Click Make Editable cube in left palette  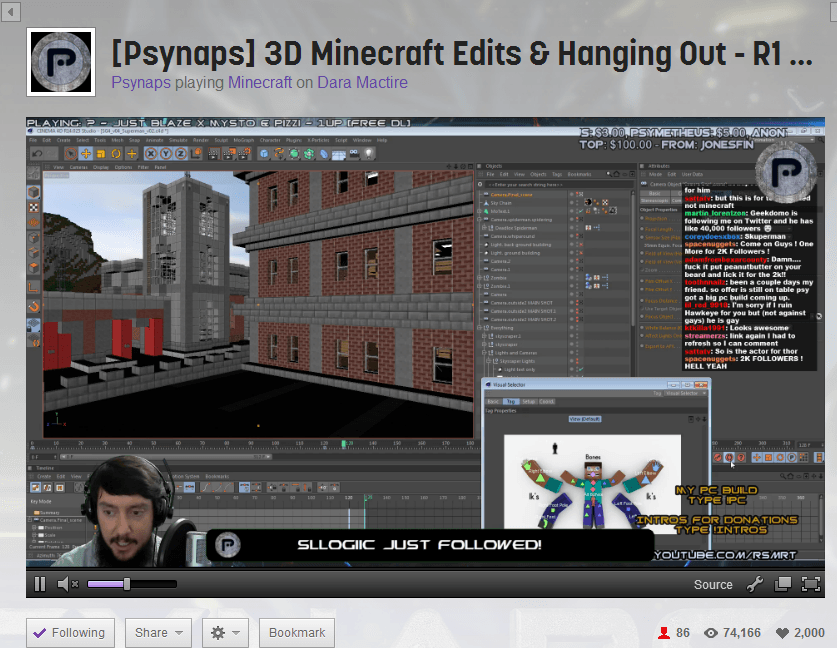coord(34,192)
